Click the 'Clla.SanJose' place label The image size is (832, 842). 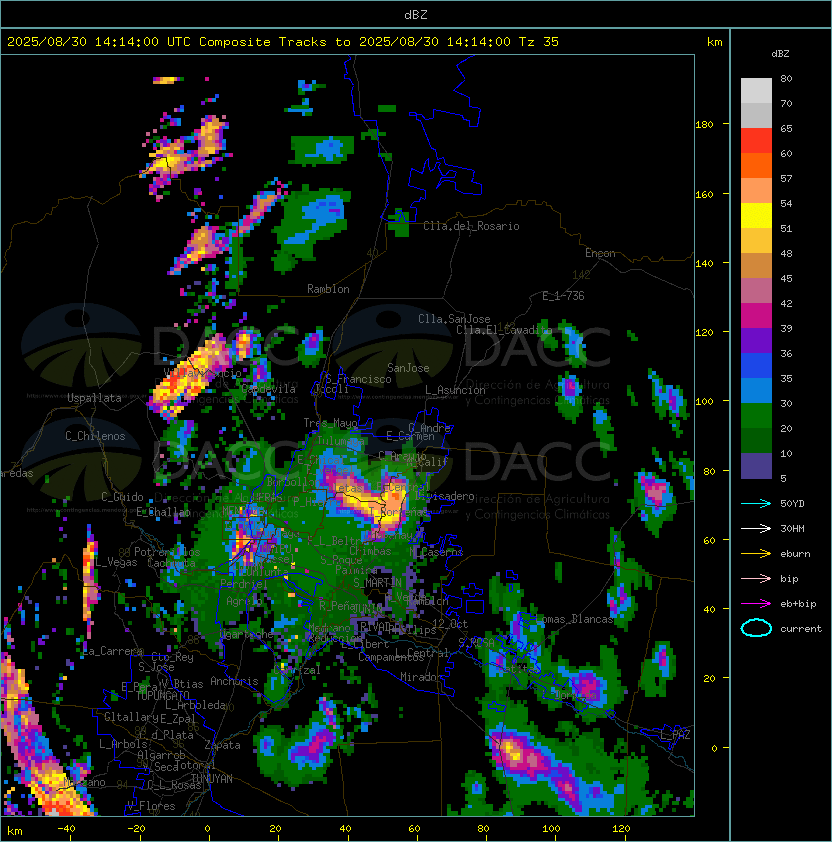(x=454, y=319)
